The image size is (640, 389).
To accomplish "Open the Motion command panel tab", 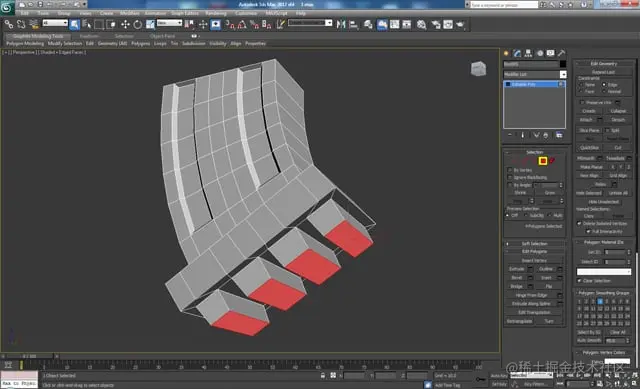I will point(540,53).
